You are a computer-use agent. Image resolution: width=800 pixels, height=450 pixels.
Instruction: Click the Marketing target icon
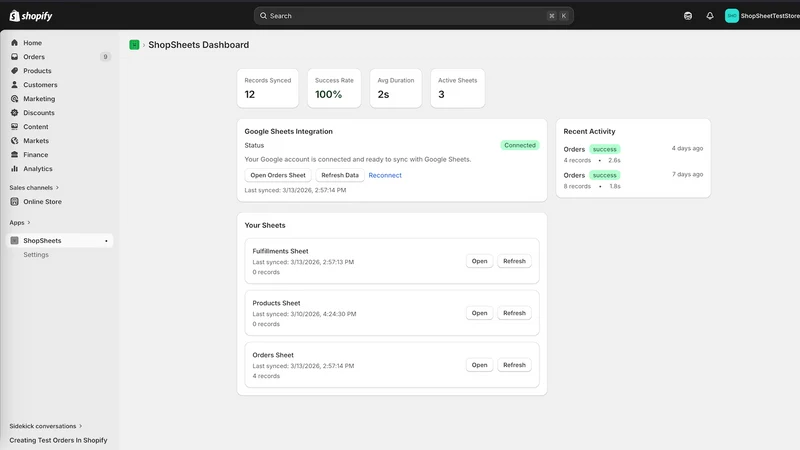(x=14, y=98)
